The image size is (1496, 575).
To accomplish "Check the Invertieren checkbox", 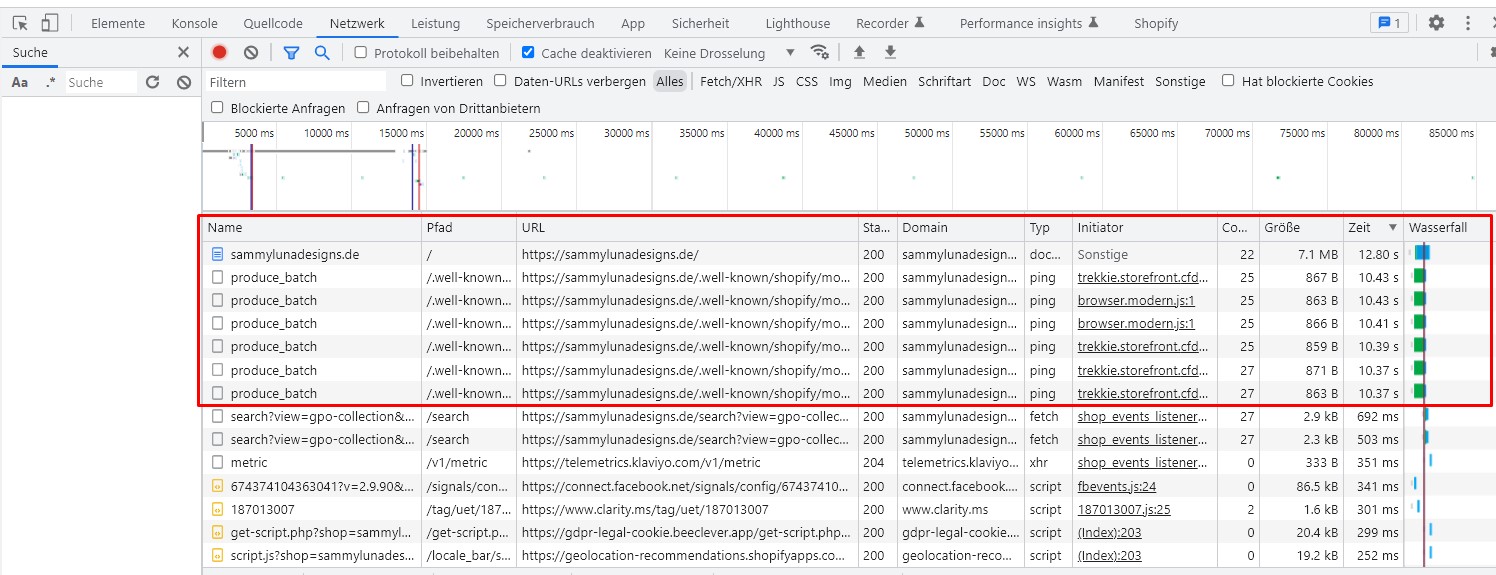I will click(x=407, y=81).
